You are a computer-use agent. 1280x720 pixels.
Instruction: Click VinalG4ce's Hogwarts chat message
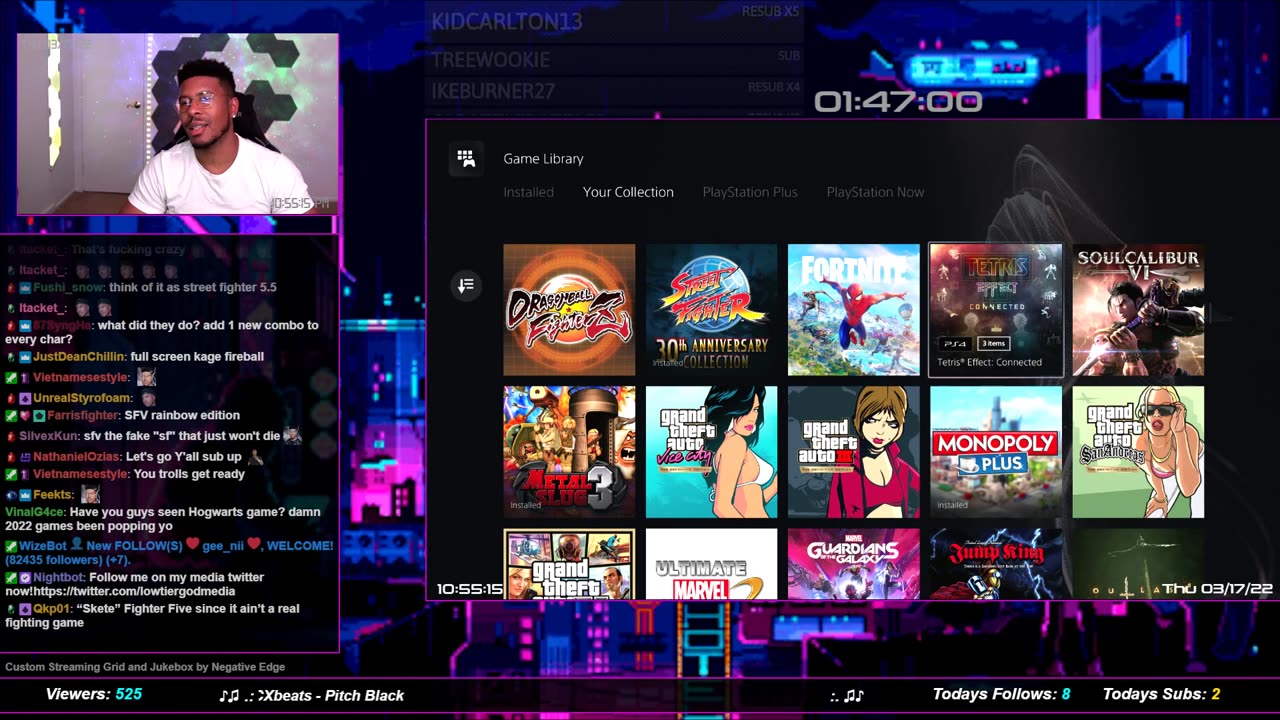(163, 519)
